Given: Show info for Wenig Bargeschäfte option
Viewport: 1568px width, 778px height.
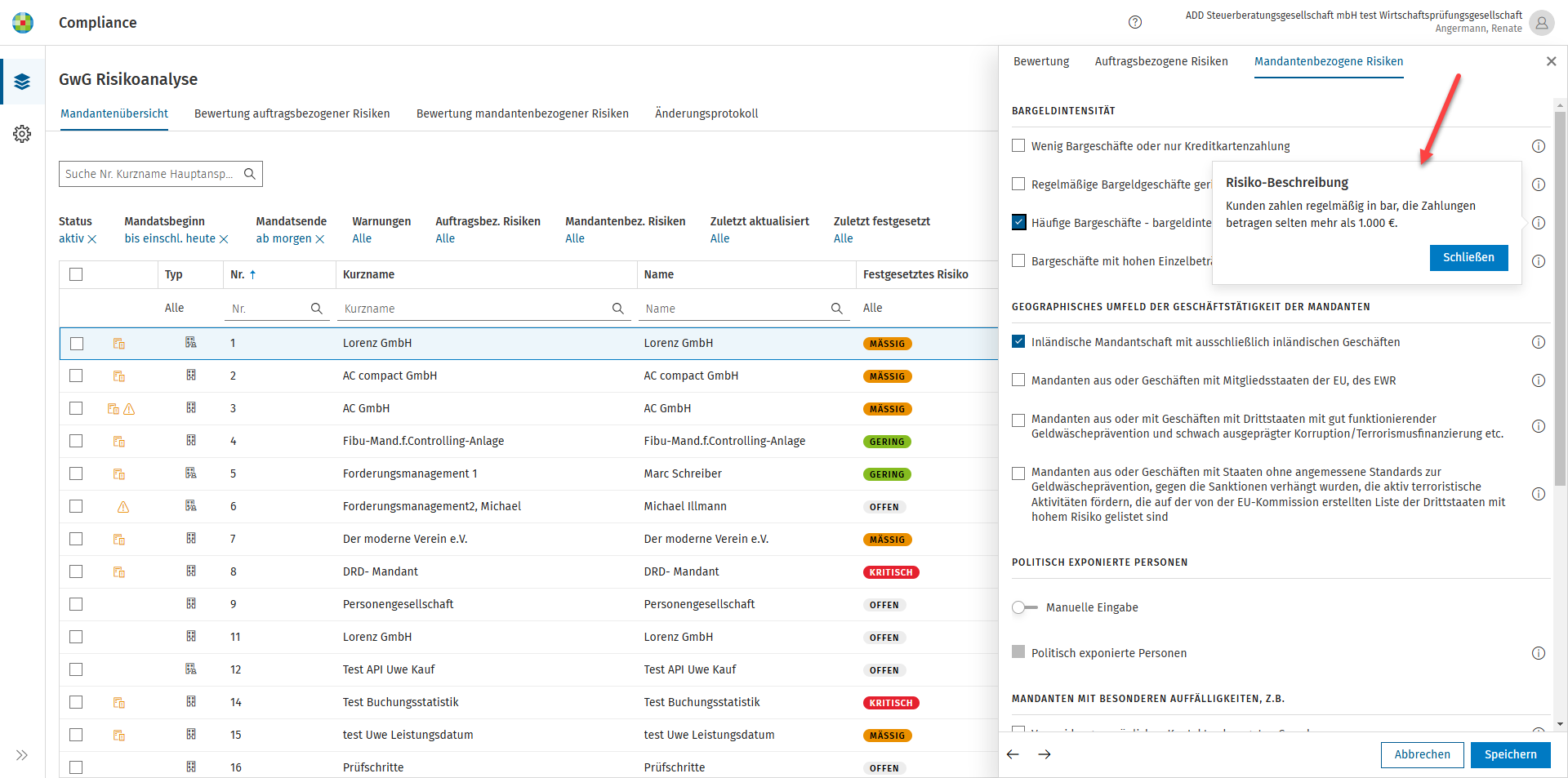Looking at the screenshot, I should [x=1539, y=146].
